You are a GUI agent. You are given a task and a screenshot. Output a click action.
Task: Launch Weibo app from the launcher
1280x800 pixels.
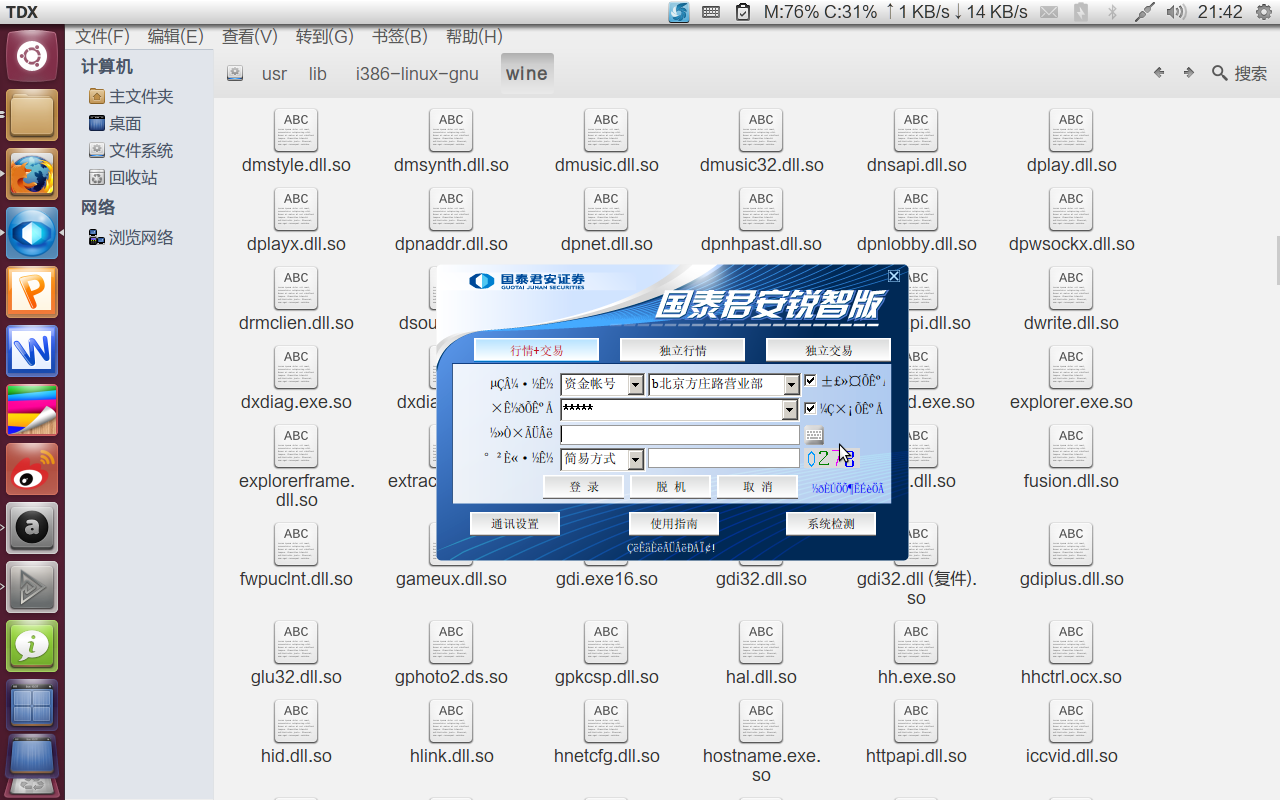32,469
